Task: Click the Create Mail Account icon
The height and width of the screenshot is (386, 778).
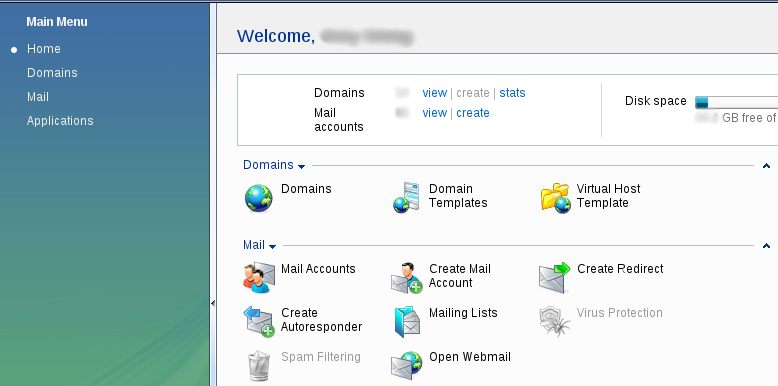Action: tap(407, 278)
